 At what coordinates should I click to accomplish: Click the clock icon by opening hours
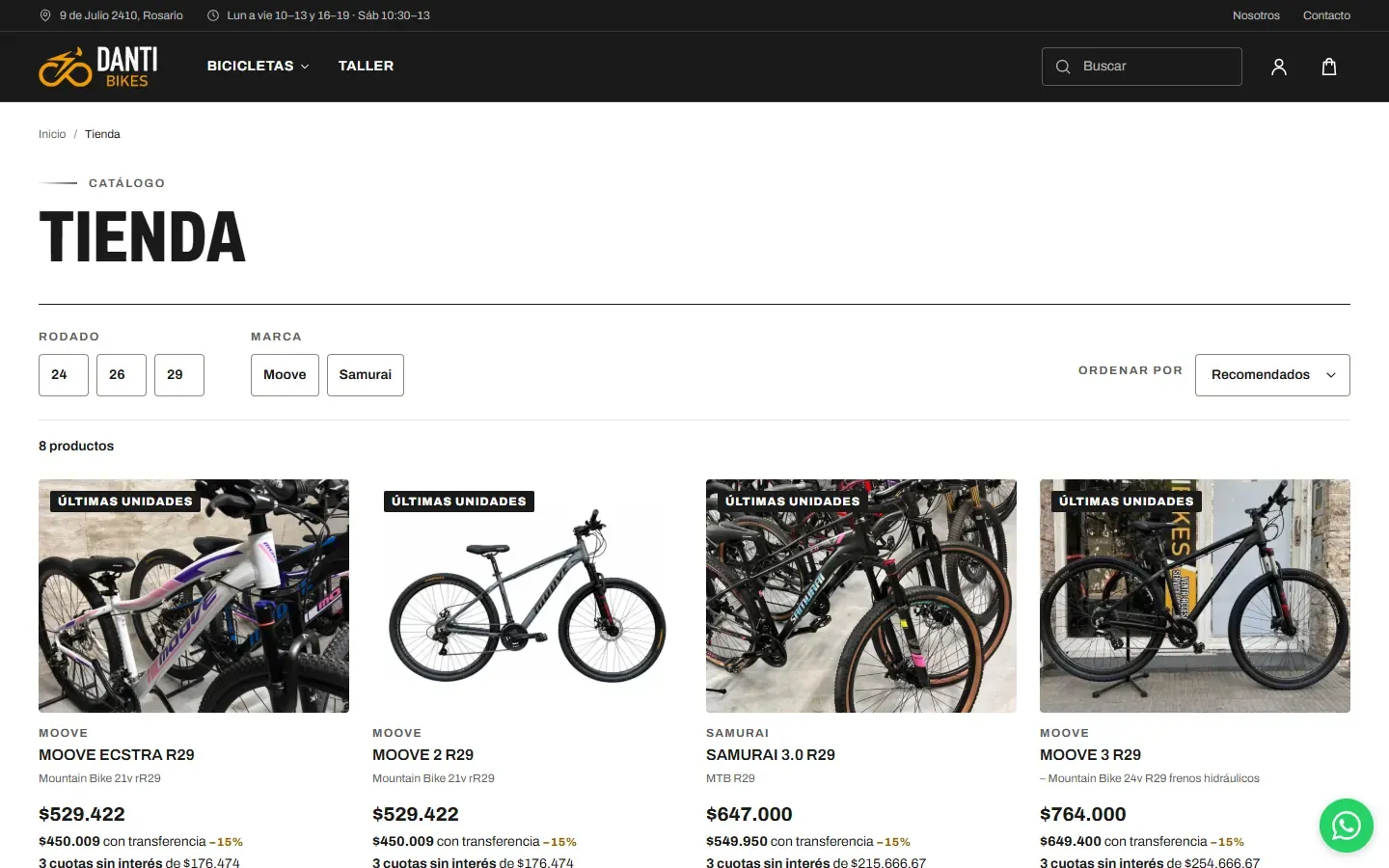[213, 15]
